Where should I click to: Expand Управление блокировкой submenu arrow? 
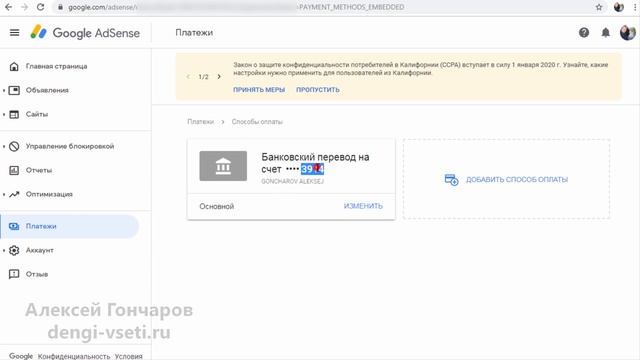[4, 146]
